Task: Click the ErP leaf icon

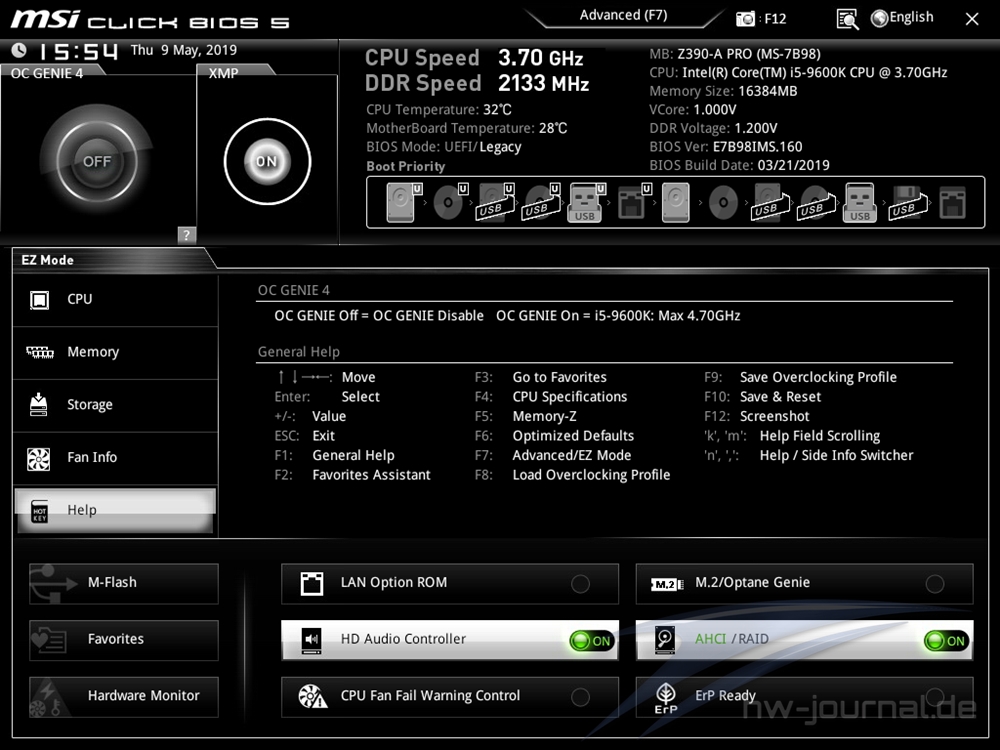Action: click(x=666, y=698)
